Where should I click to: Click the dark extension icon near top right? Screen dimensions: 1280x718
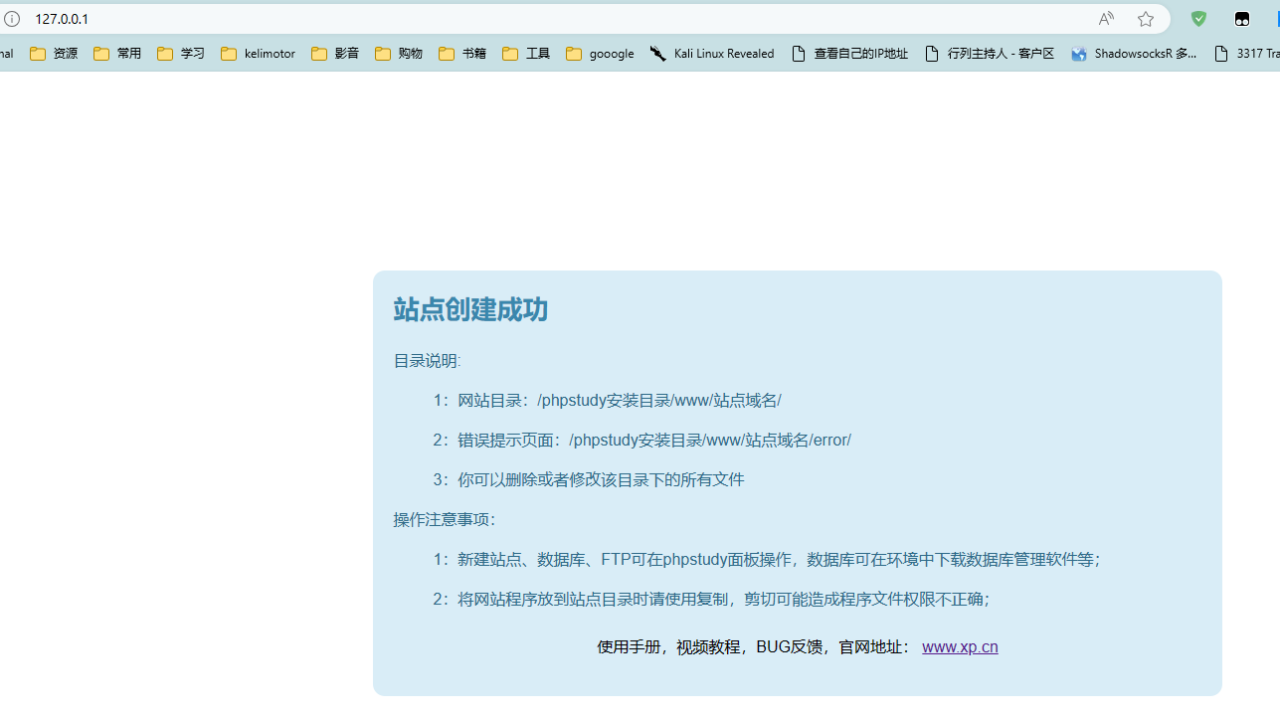1241,18
